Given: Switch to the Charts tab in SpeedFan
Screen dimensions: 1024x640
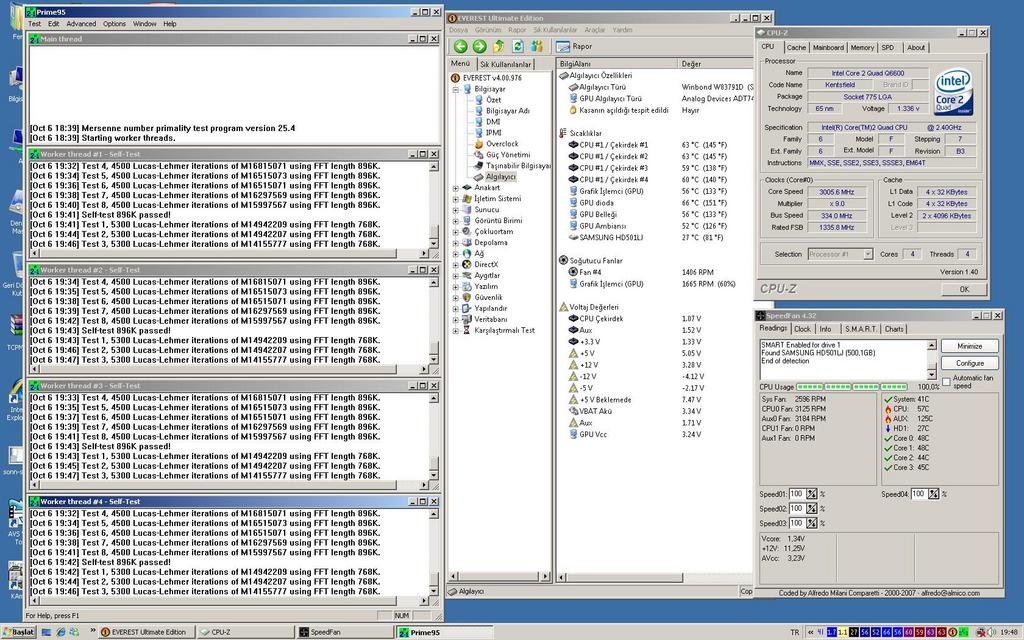Looking at the screenshot, I should (x=894, y=329).
